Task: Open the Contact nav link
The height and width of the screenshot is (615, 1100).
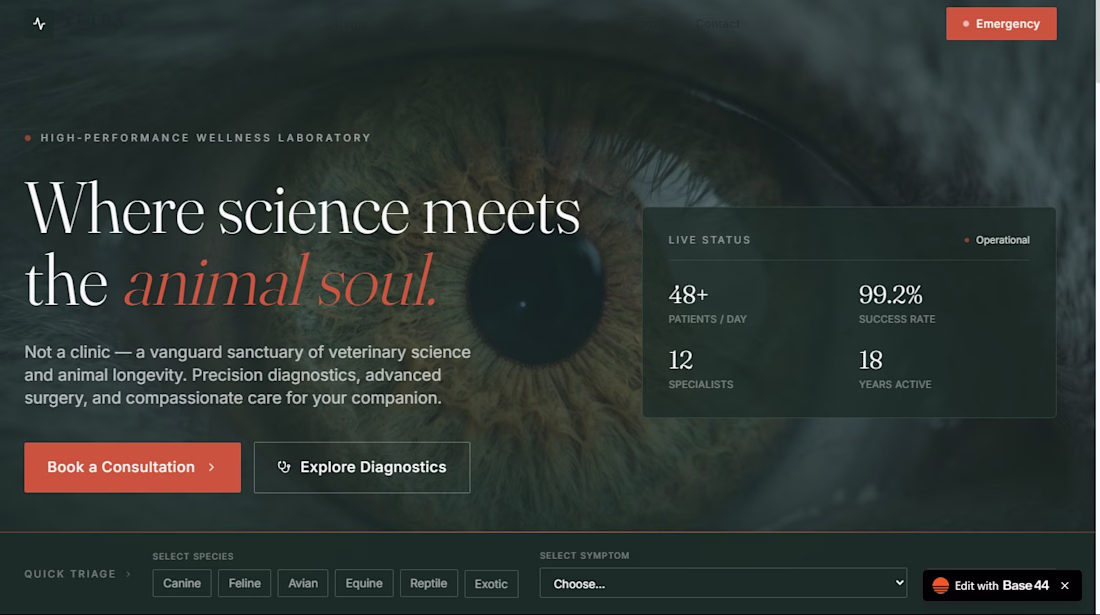Action: coord(718,24)
